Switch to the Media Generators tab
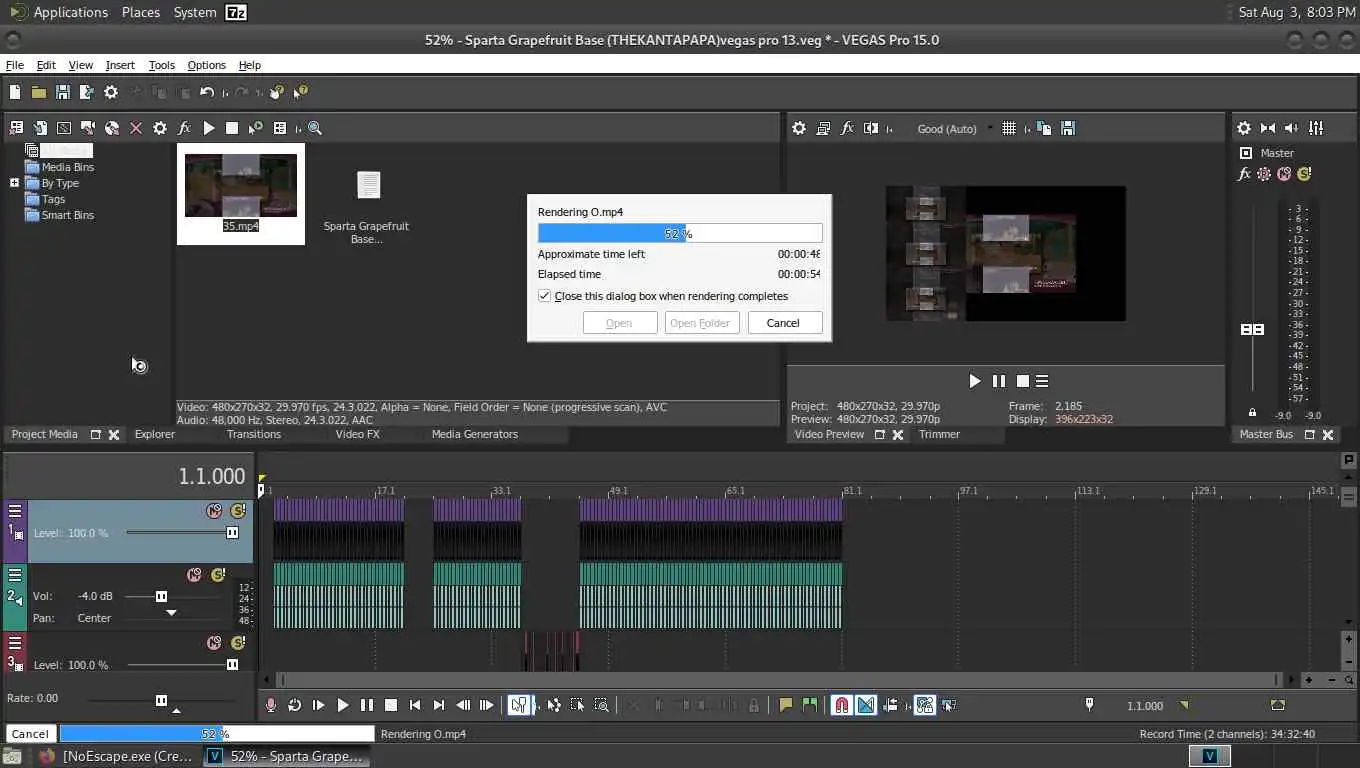Viewport: 1360px width, 768px height. click(475, 434)
